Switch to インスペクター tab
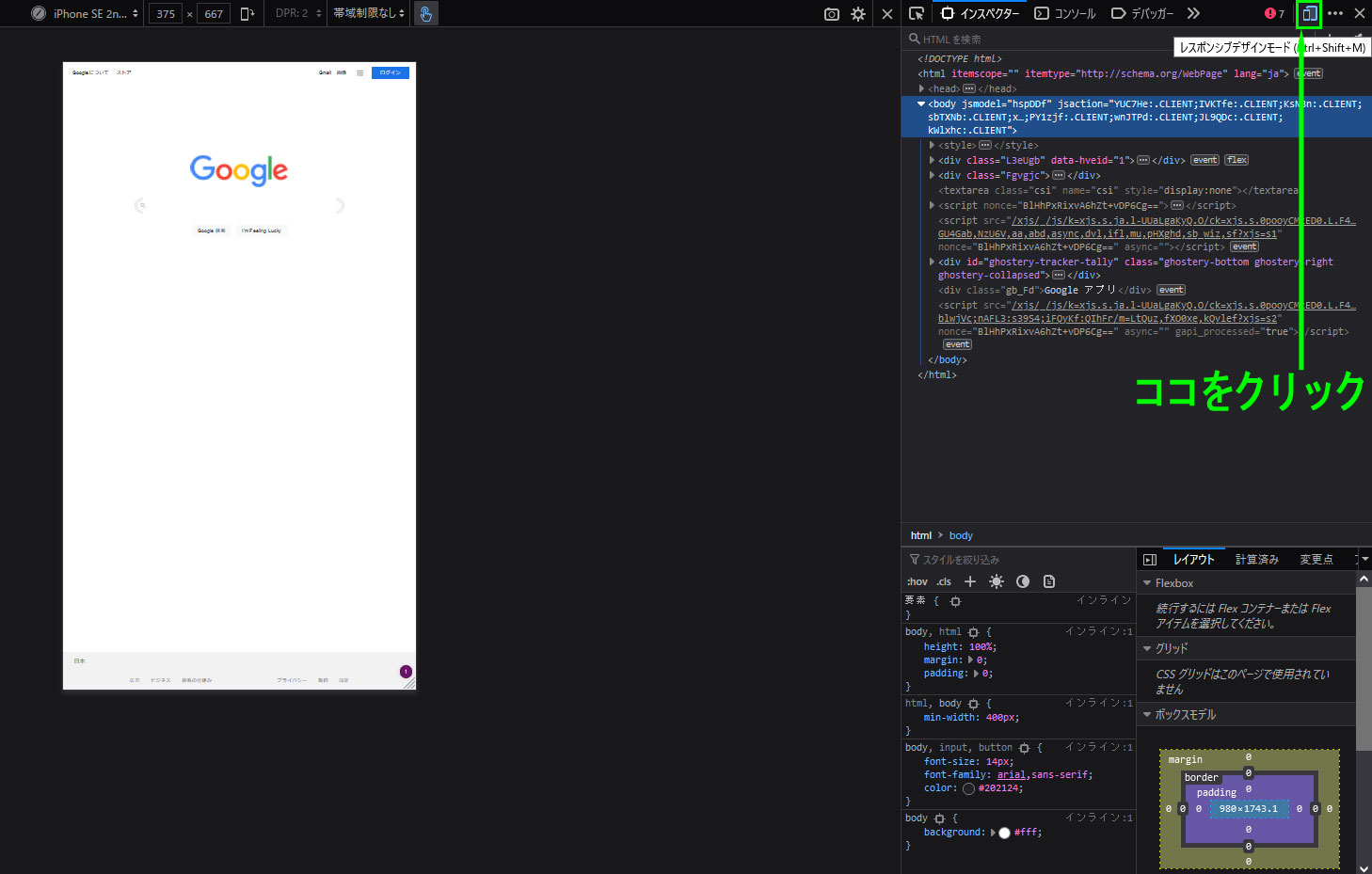This screenshot has height=874, width=1372. [980, 13]
